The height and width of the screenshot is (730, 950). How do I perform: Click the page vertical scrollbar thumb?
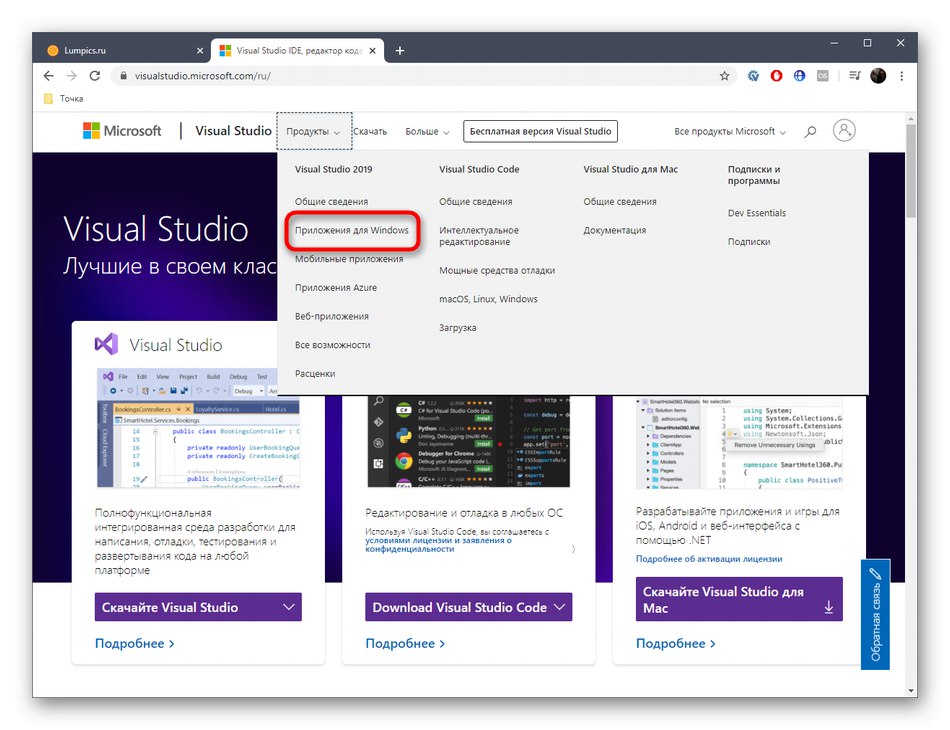911,171
